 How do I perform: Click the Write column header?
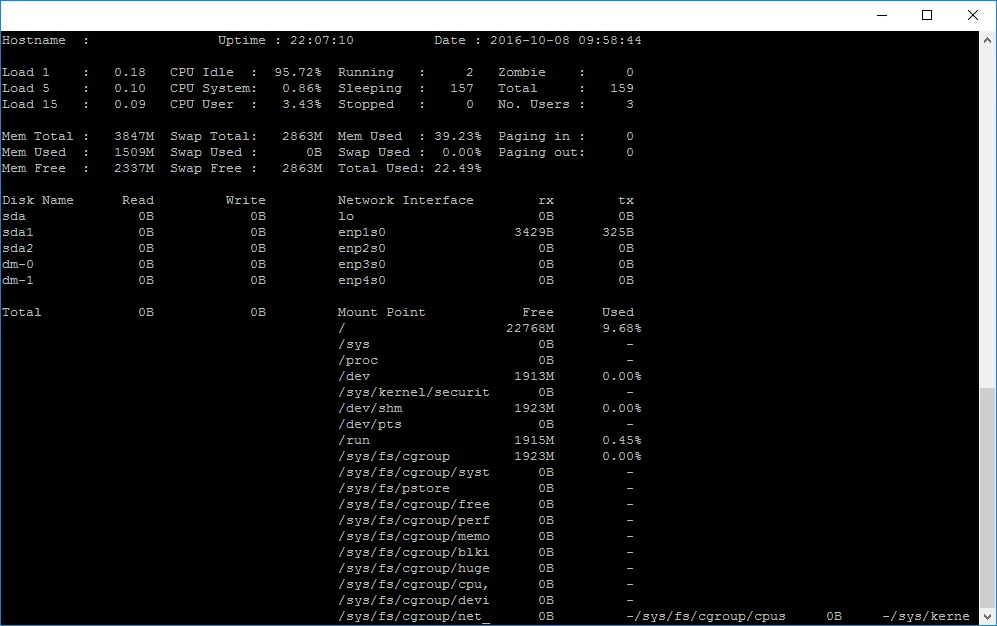245,200
